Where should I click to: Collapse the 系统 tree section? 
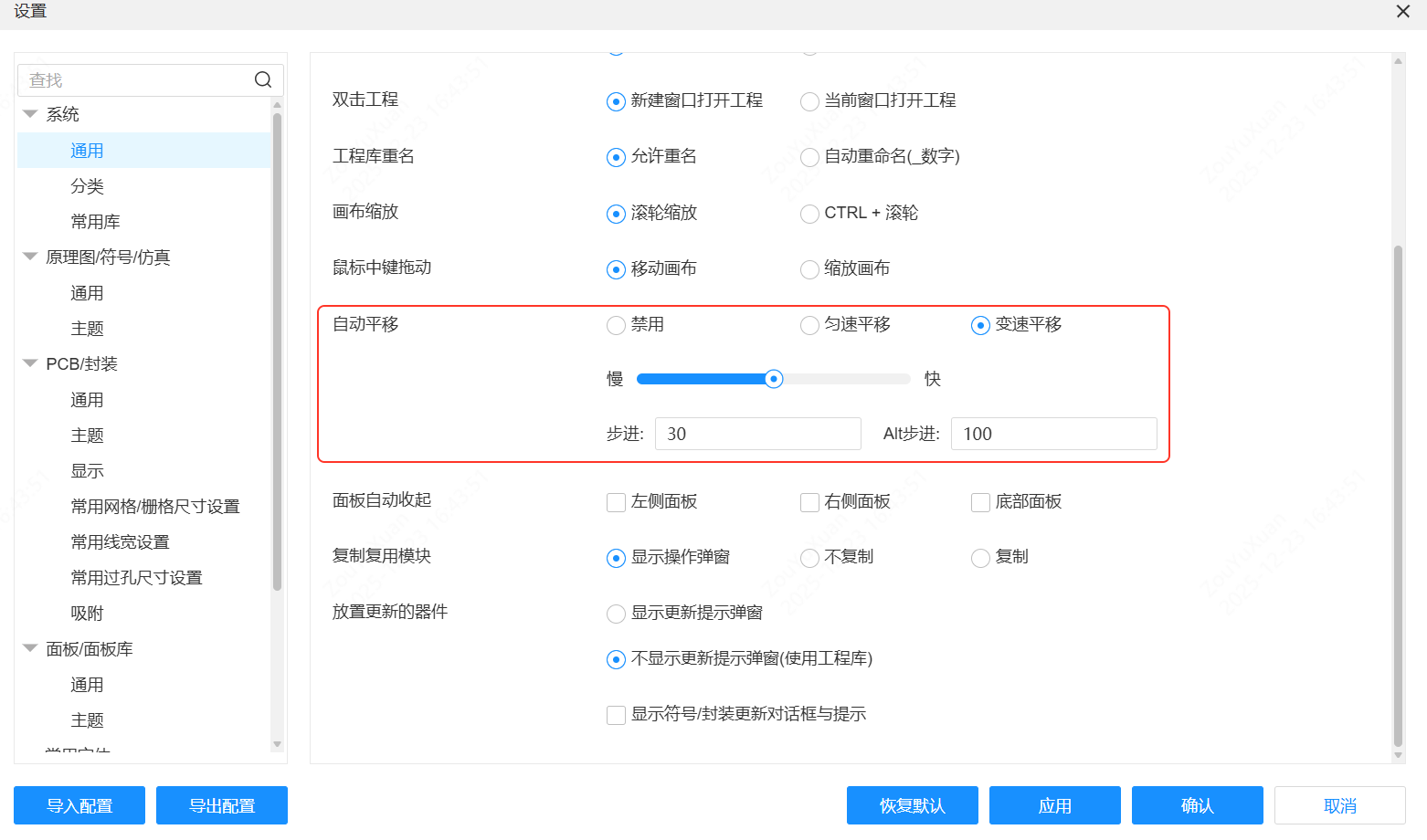coord(30,113)
